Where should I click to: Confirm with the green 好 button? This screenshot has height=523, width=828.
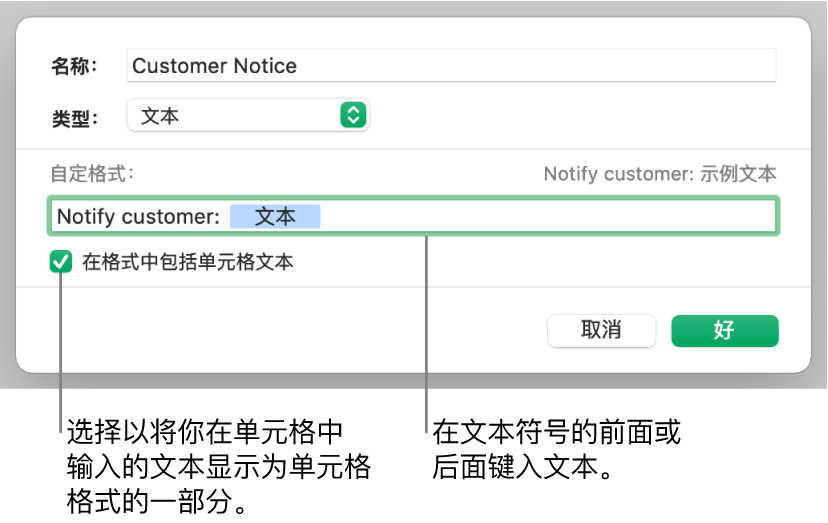724,331
